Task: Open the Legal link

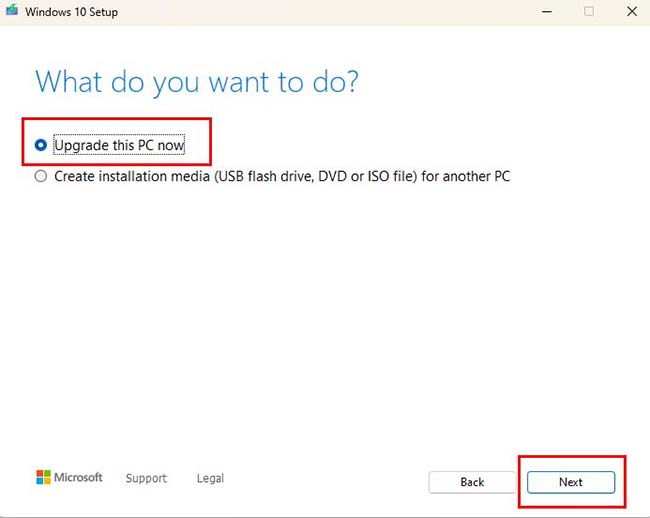Action: 210,478
